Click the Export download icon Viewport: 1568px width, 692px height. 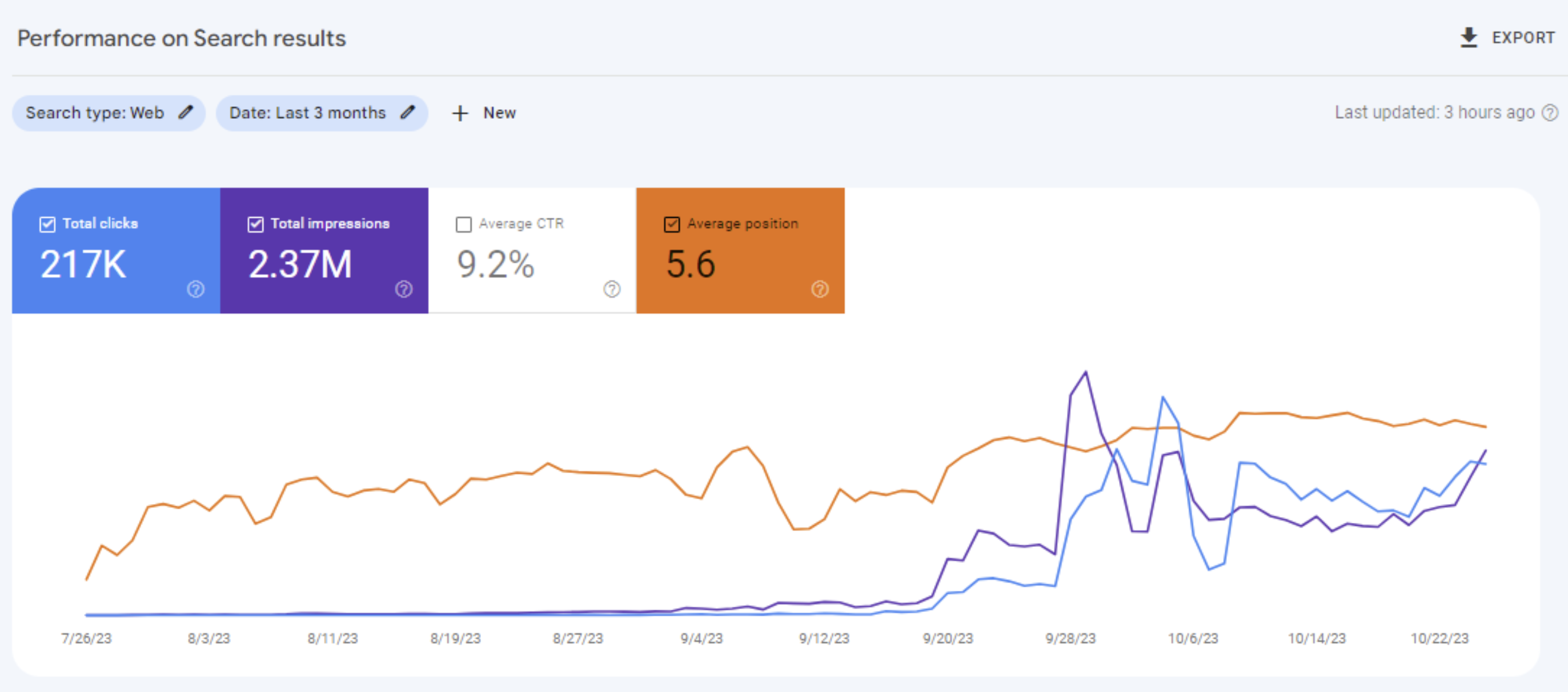[x=1469, y=38]
